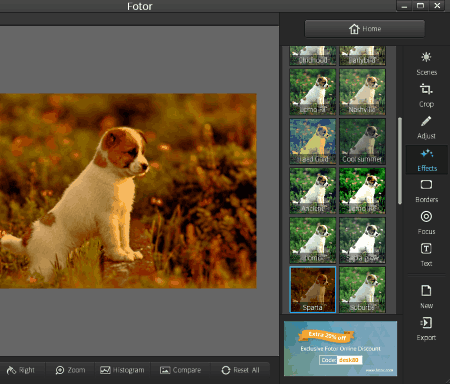Apply the Cool summer effect

pos(362,141)
